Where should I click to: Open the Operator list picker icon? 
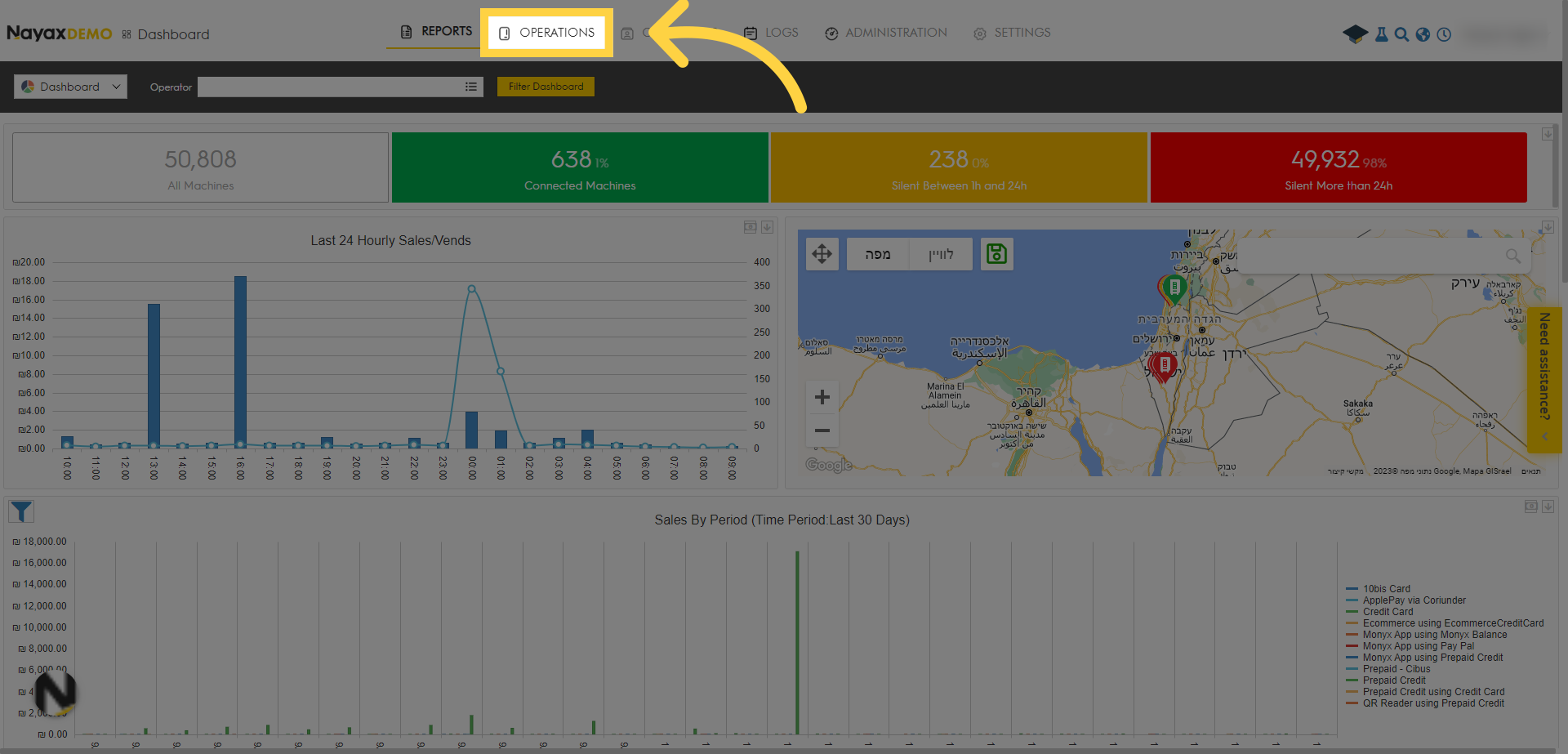[x=471, y=87]
